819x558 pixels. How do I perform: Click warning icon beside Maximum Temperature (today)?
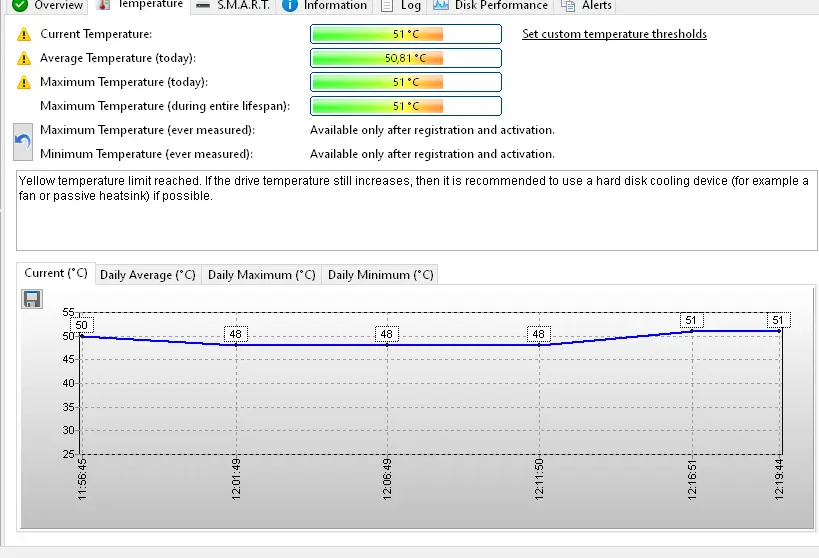tap(24, 82)
